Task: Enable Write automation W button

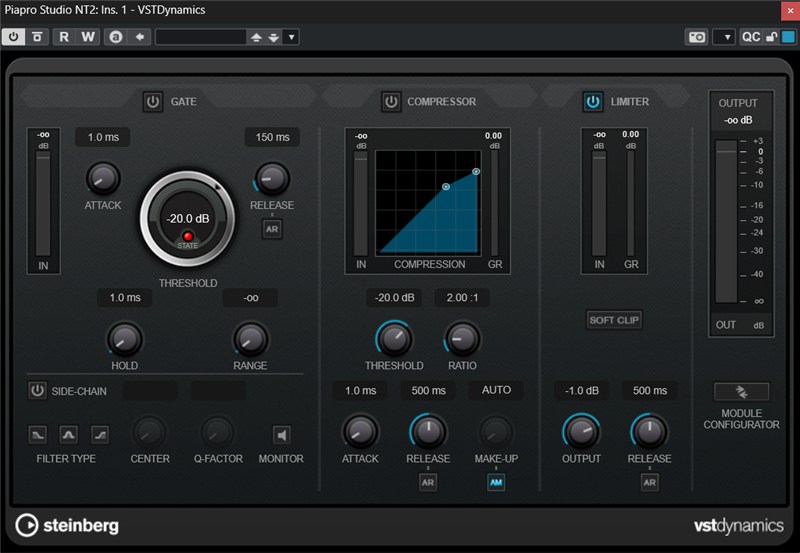Action: point(88,37)
